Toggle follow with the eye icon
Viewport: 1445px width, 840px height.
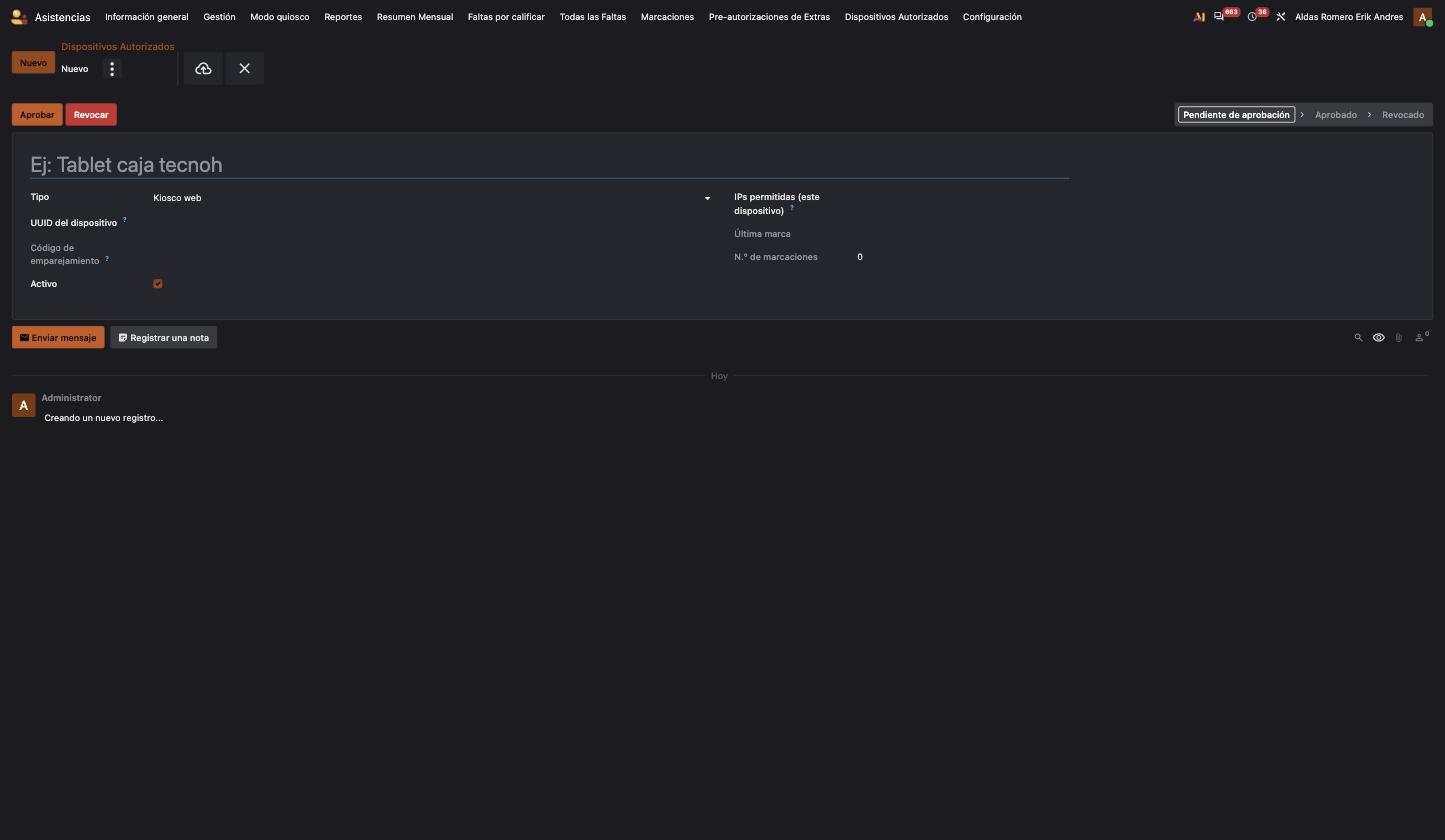(1378, 338)
